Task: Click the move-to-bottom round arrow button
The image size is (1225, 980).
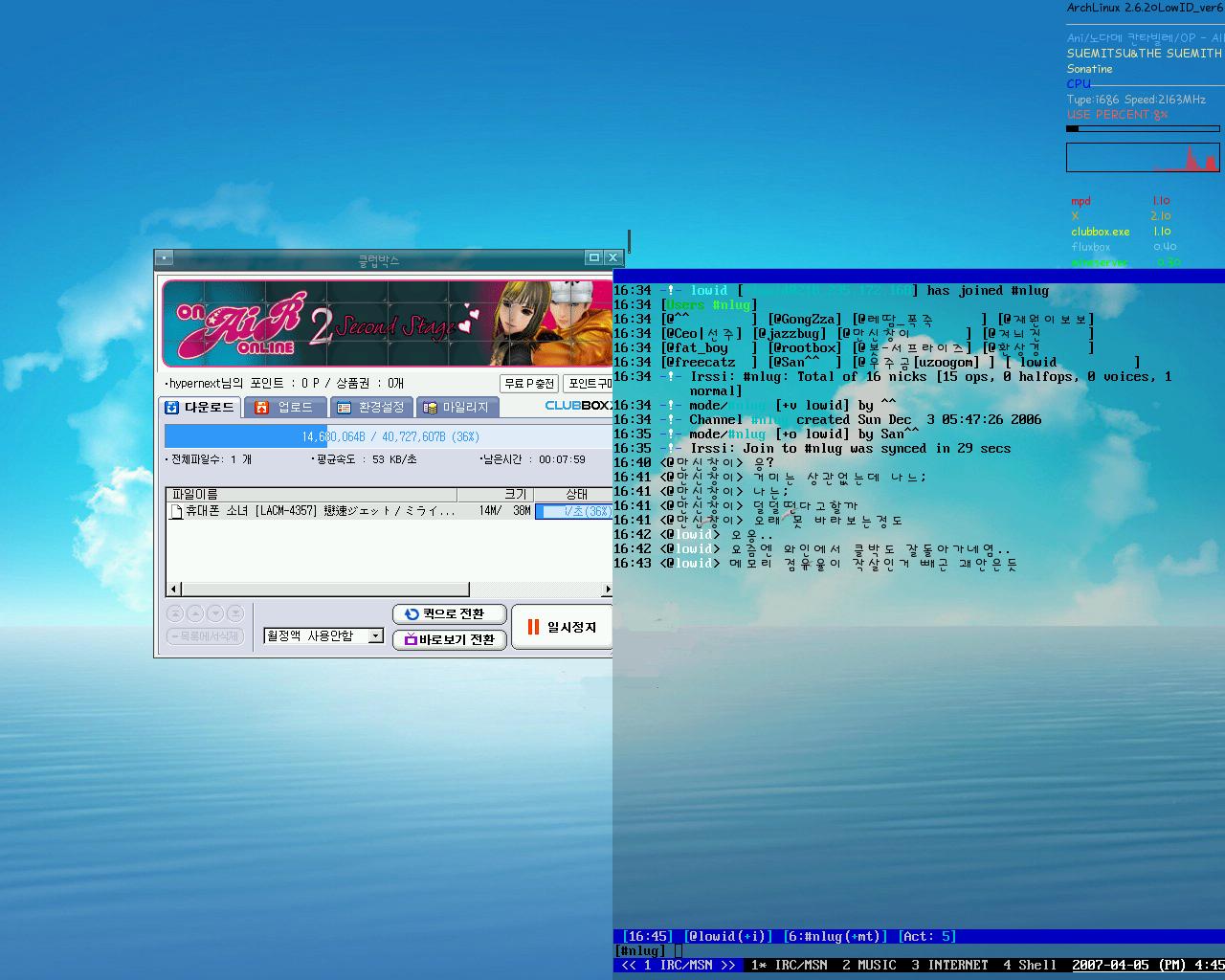Action: click(x=235, y=613)
